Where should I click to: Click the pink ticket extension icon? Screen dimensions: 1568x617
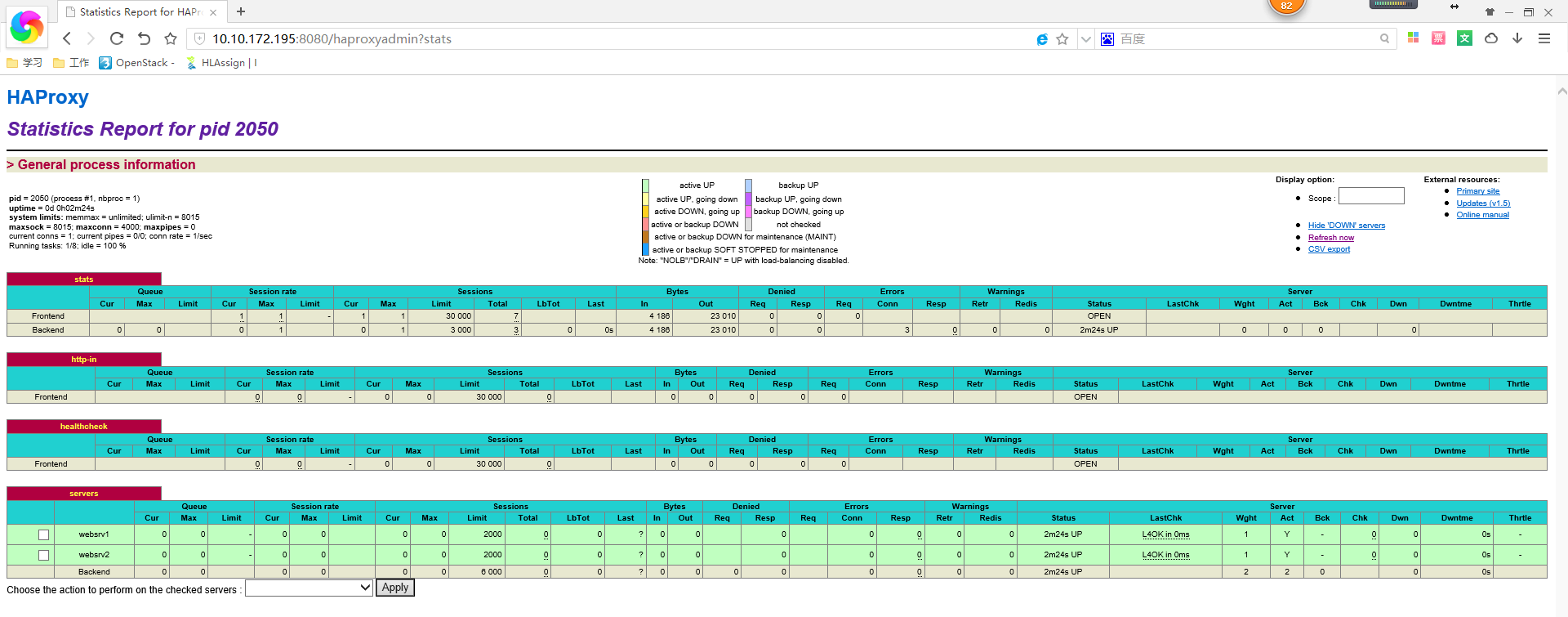point(1439,38)
